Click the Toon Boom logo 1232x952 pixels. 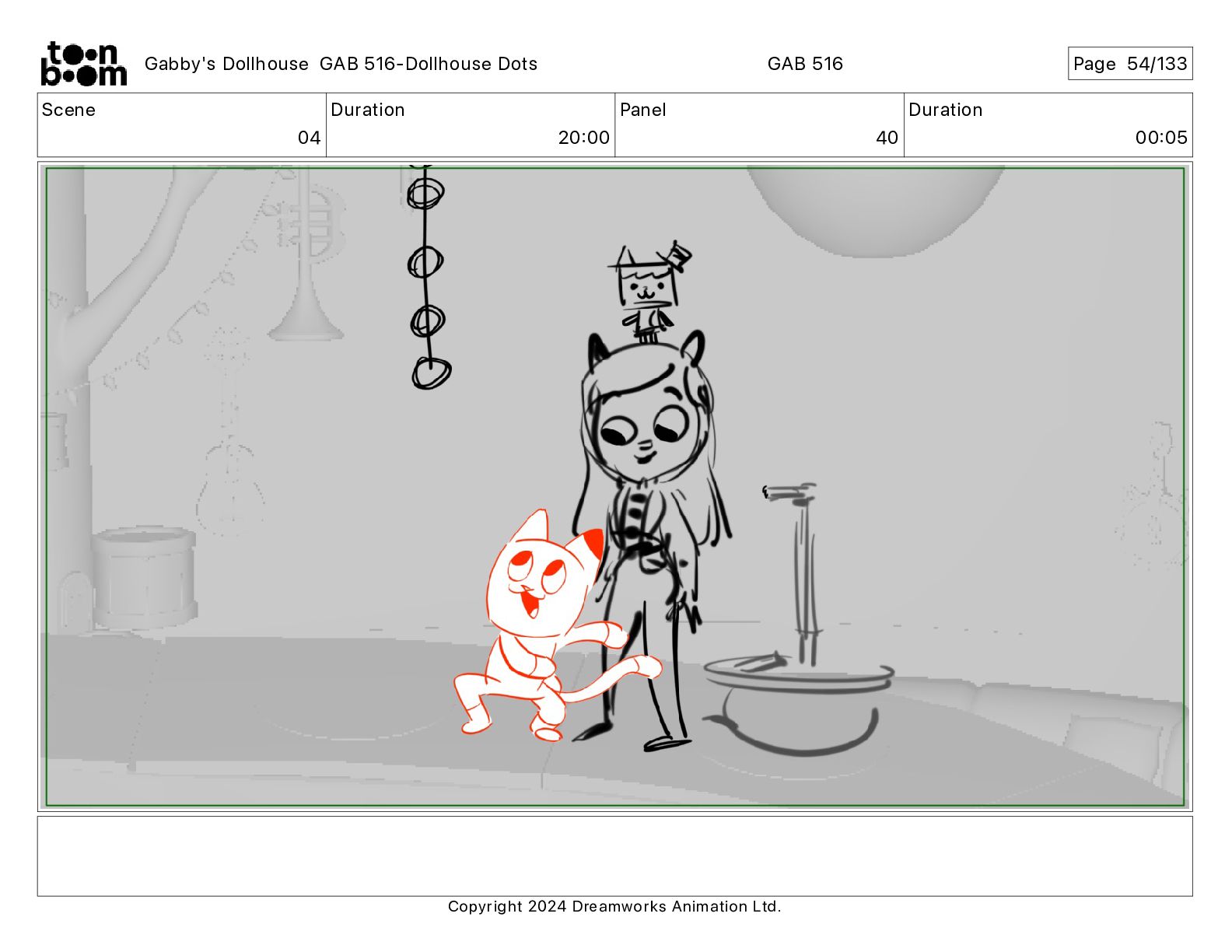pyautogui.click(x=83, y=64)
